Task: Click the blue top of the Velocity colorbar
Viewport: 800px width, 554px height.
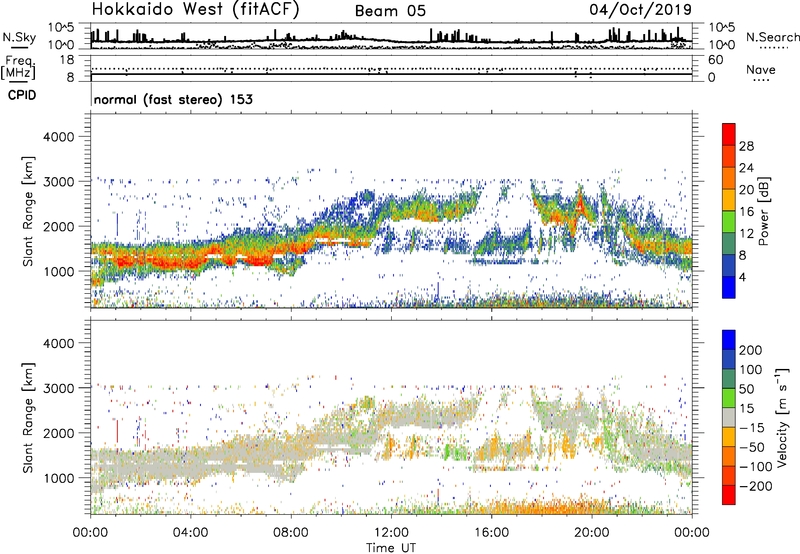Action: click(x=729, y=340)
